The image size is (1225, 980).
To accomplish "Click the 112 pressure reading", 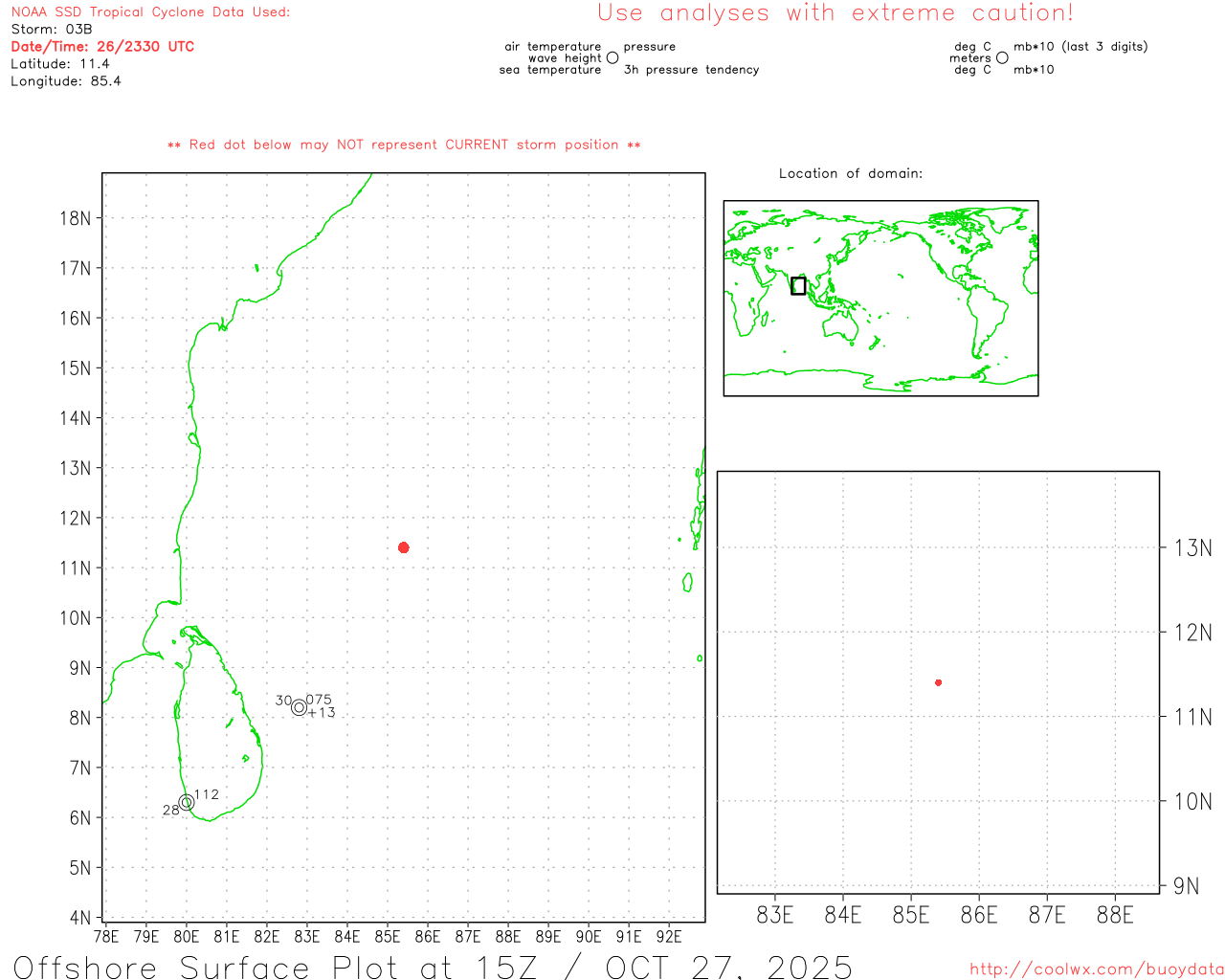I will point(207,794).
